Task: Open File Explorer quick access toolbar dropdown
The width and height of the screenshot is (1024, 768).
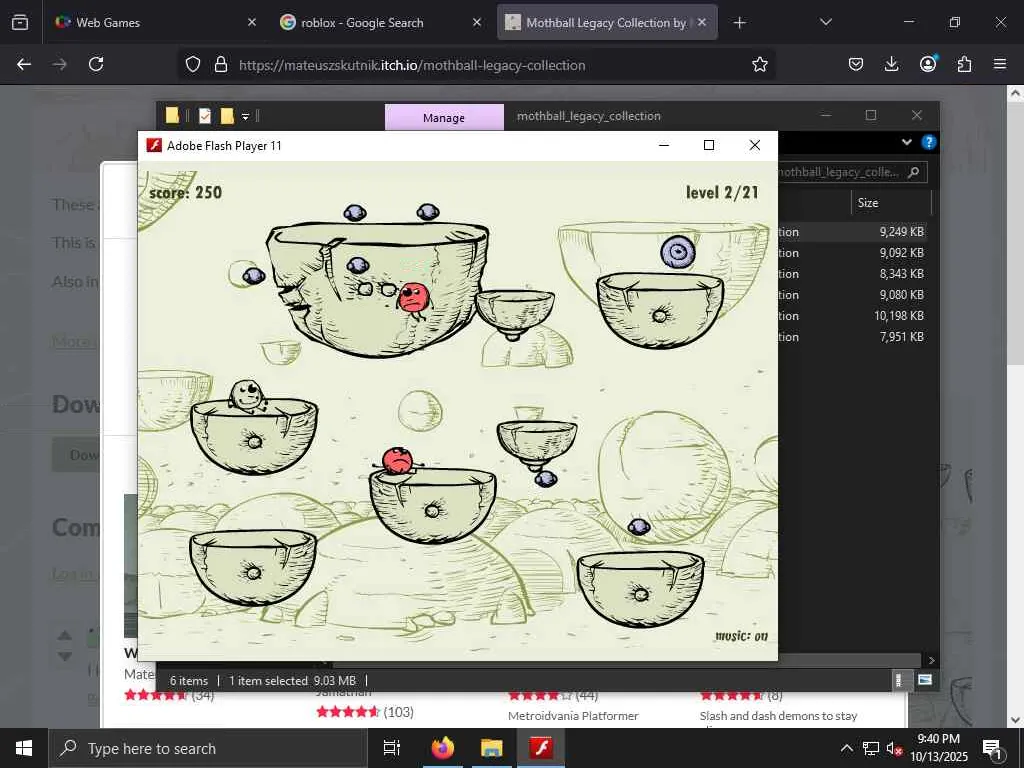Action: tap(246, 116)
